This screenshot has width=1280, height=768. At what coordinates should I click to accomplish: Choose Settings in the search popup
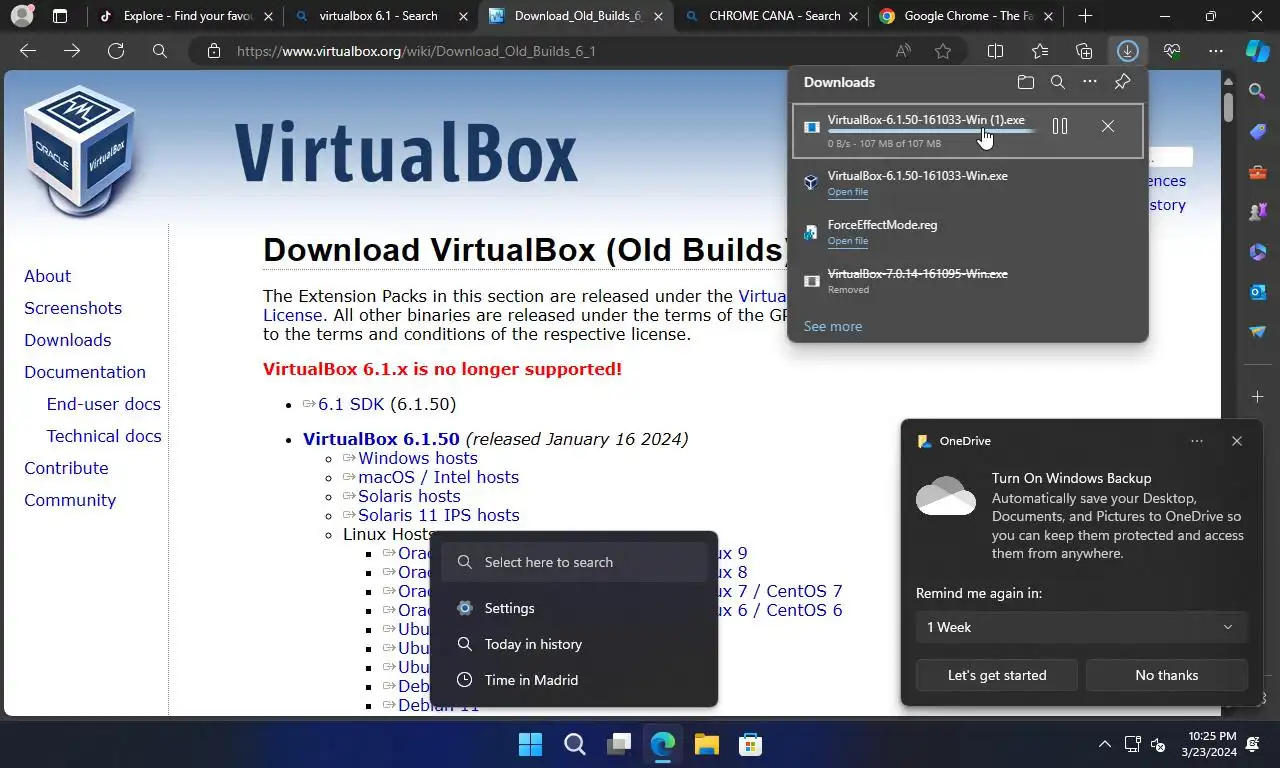[574, 608]
